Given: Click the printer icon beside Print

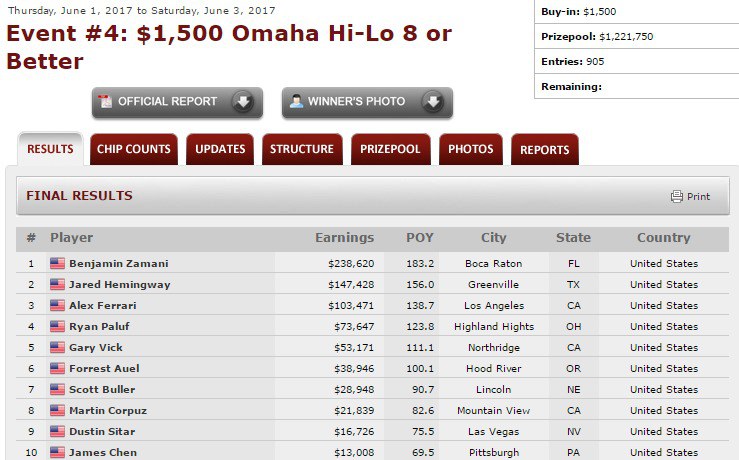Looking at the screenshot, I should click(x=677, y=196).
